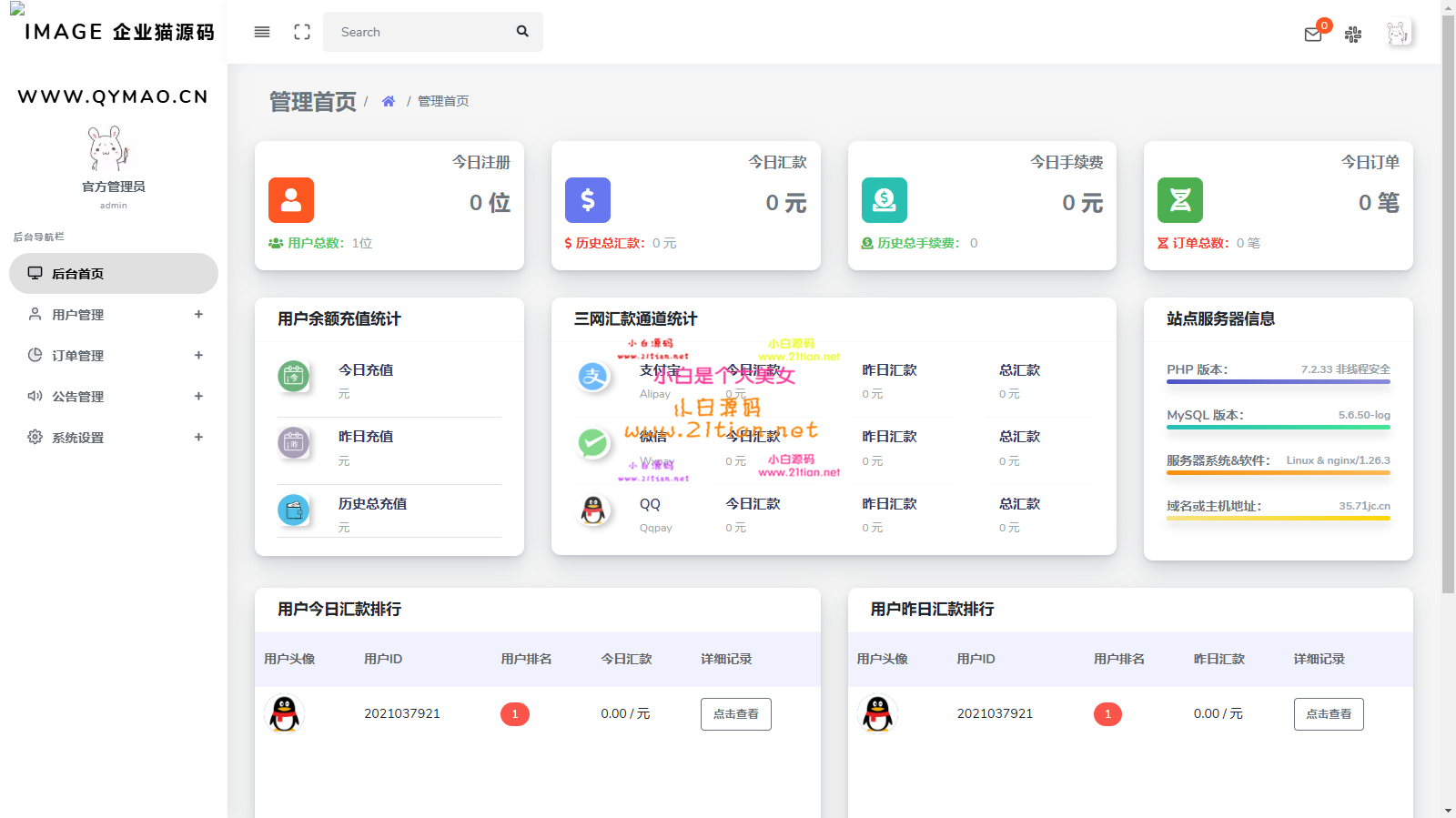Click the blue dollar remittance icon

pos(588,200)
